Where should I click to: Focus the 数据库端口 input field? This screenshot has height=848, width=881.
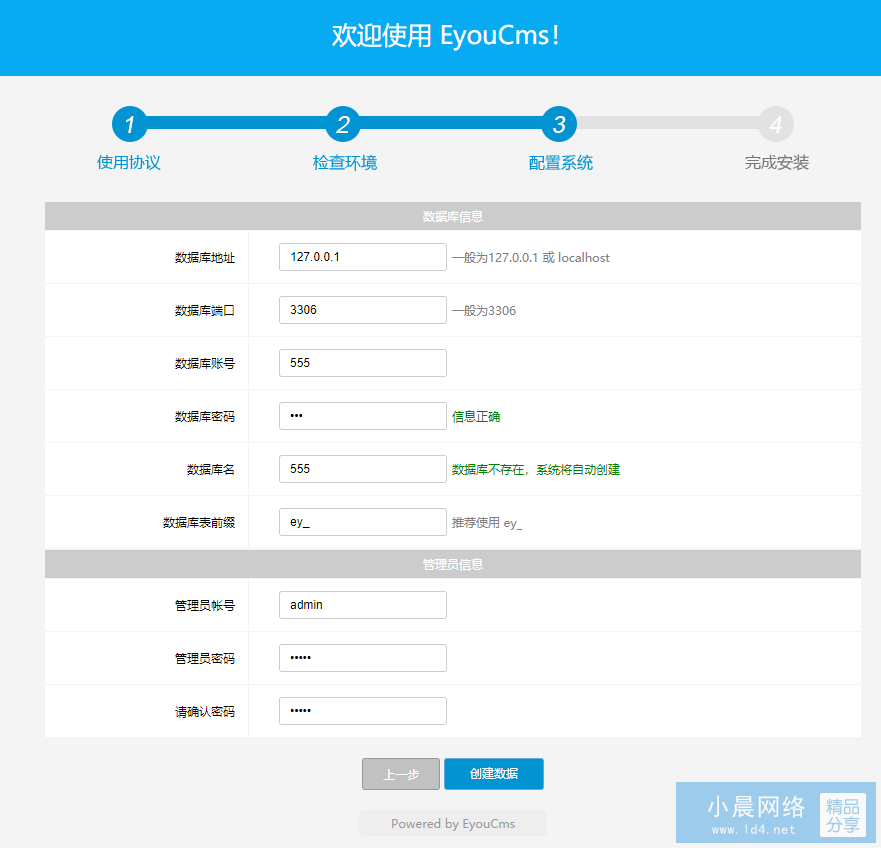(x=363, y=310)
